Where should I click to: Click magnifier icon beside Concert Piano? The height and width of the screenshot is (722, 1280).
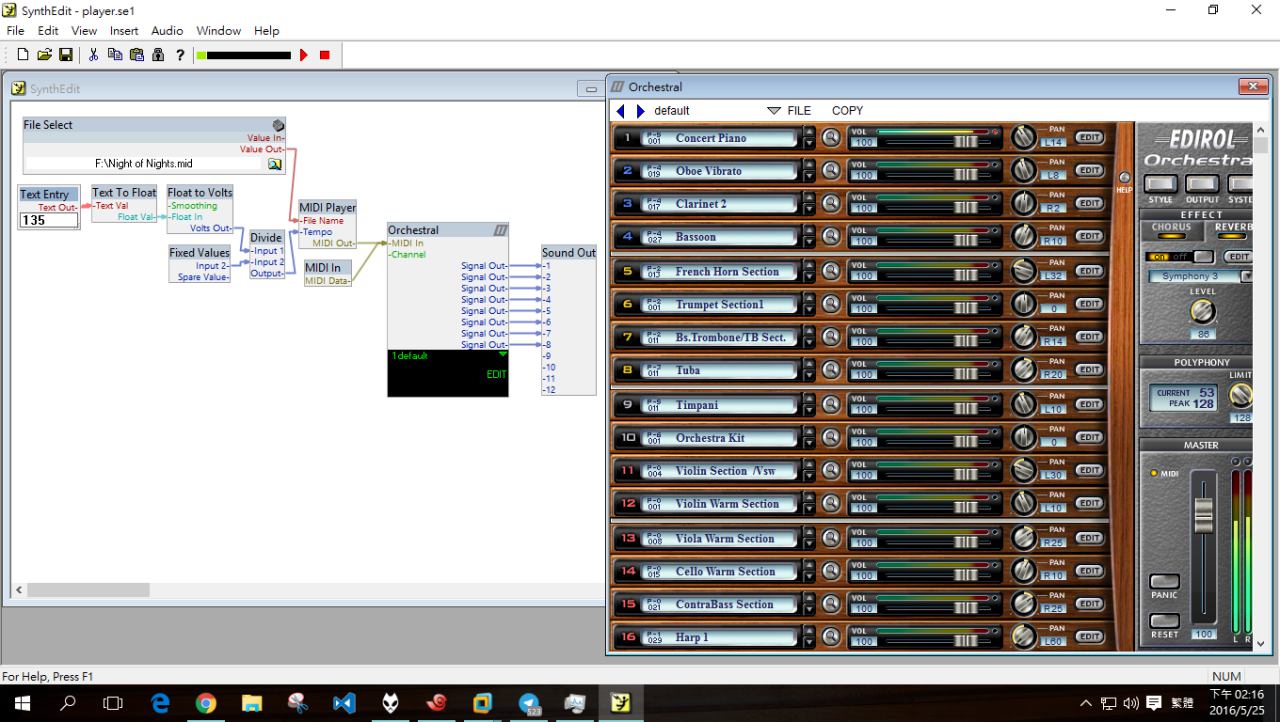click(x=831, y=138)
